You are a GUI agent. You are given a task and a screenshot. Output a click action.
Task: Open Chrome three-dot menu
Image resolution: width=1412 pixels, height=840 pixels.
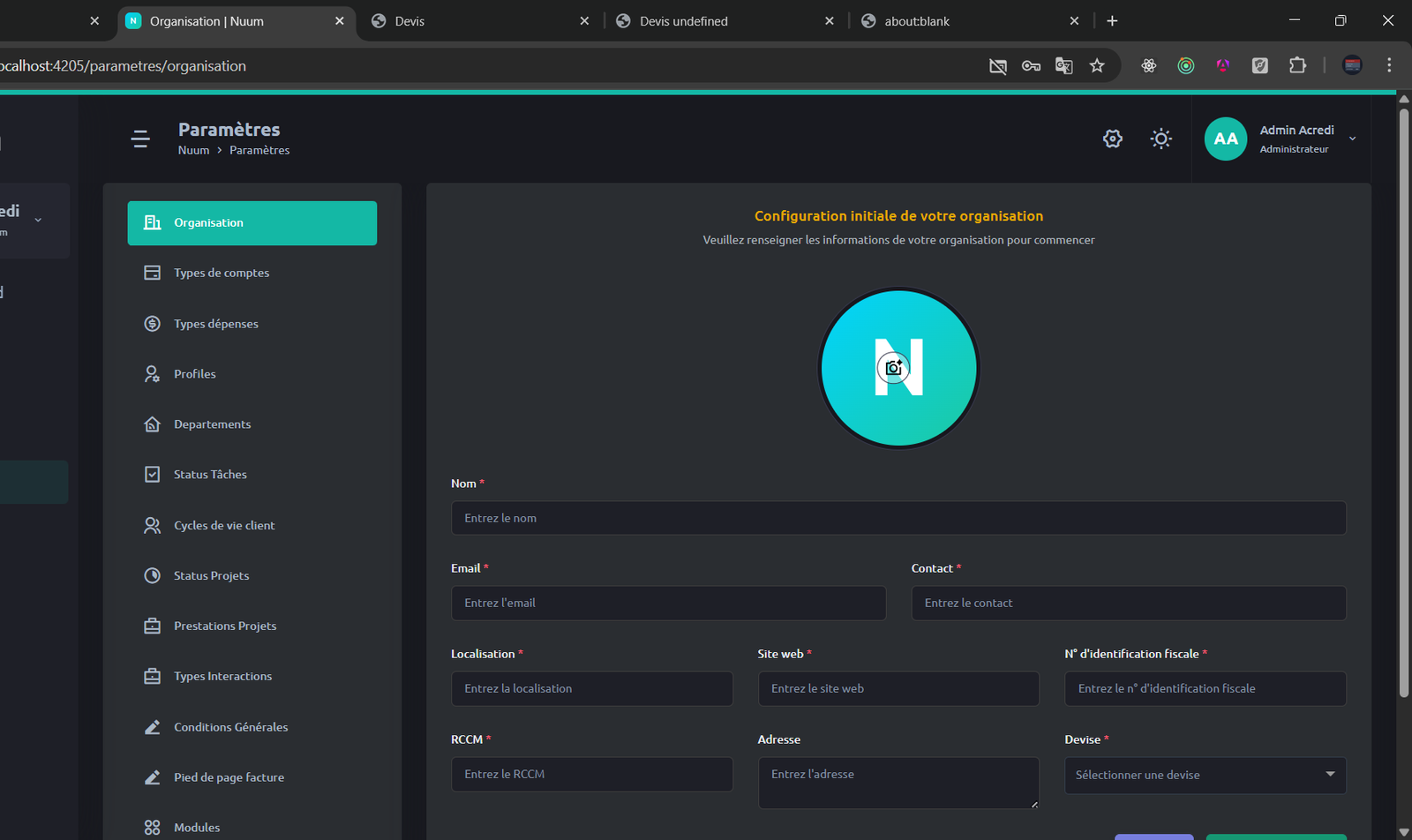coord(1389,65)
